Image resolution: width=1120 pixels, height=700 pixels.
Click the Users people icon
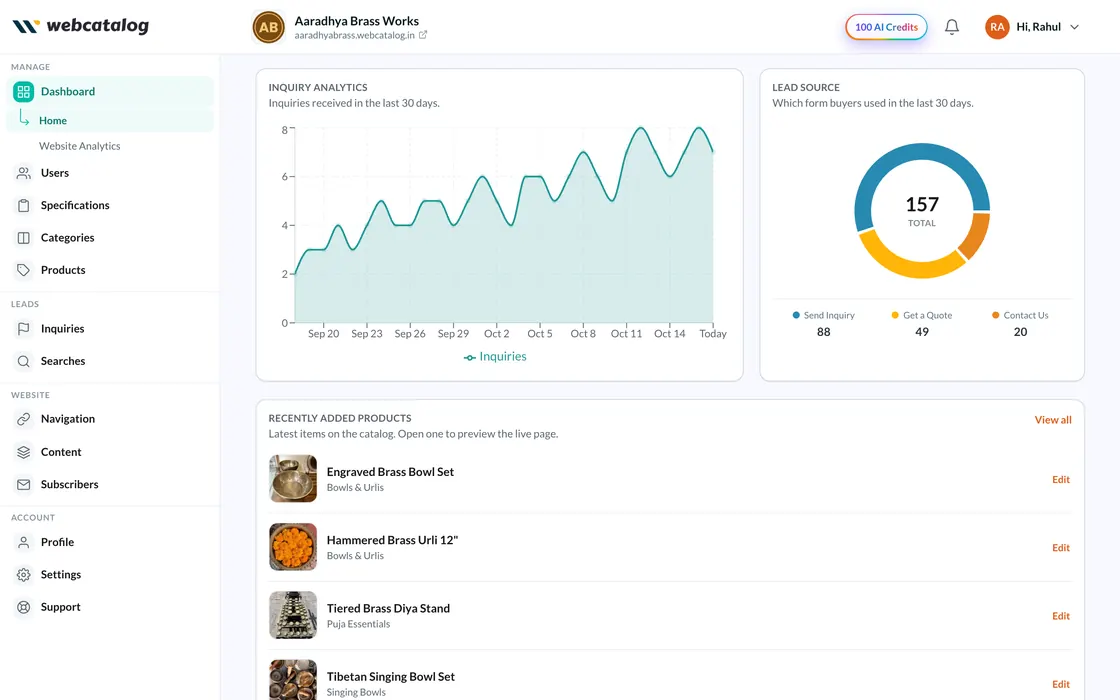(24, 173)
